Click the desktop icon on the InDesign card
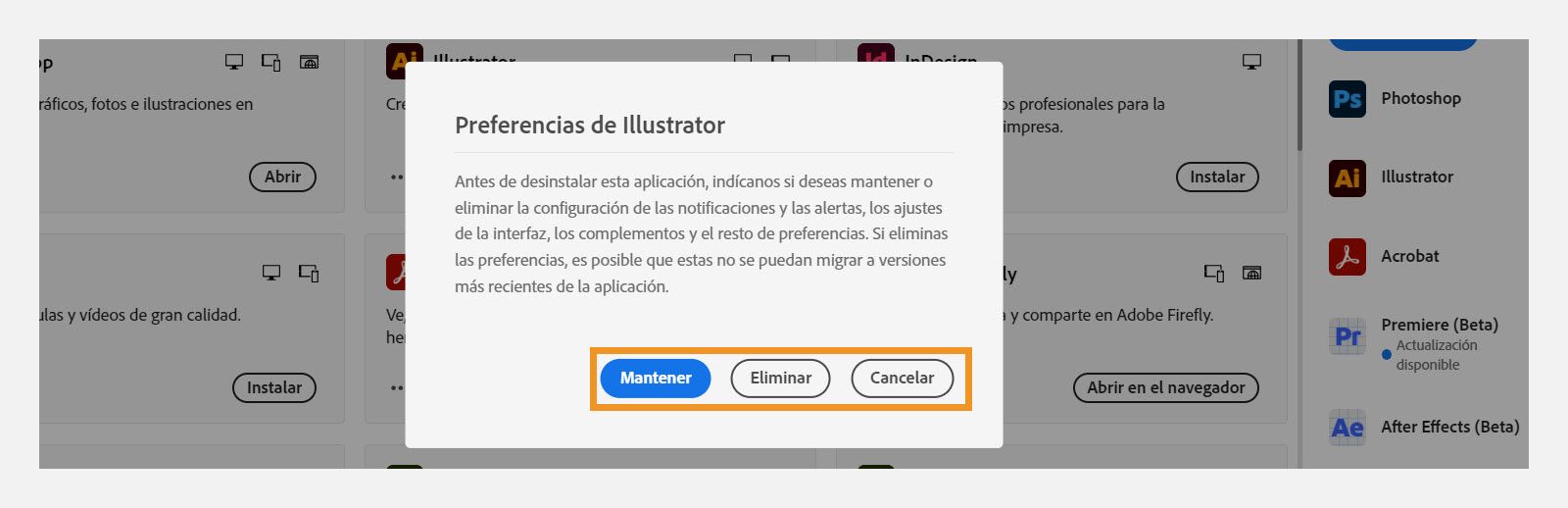The height and width of the screenshot is (508, 1568). coord(1251,62)
